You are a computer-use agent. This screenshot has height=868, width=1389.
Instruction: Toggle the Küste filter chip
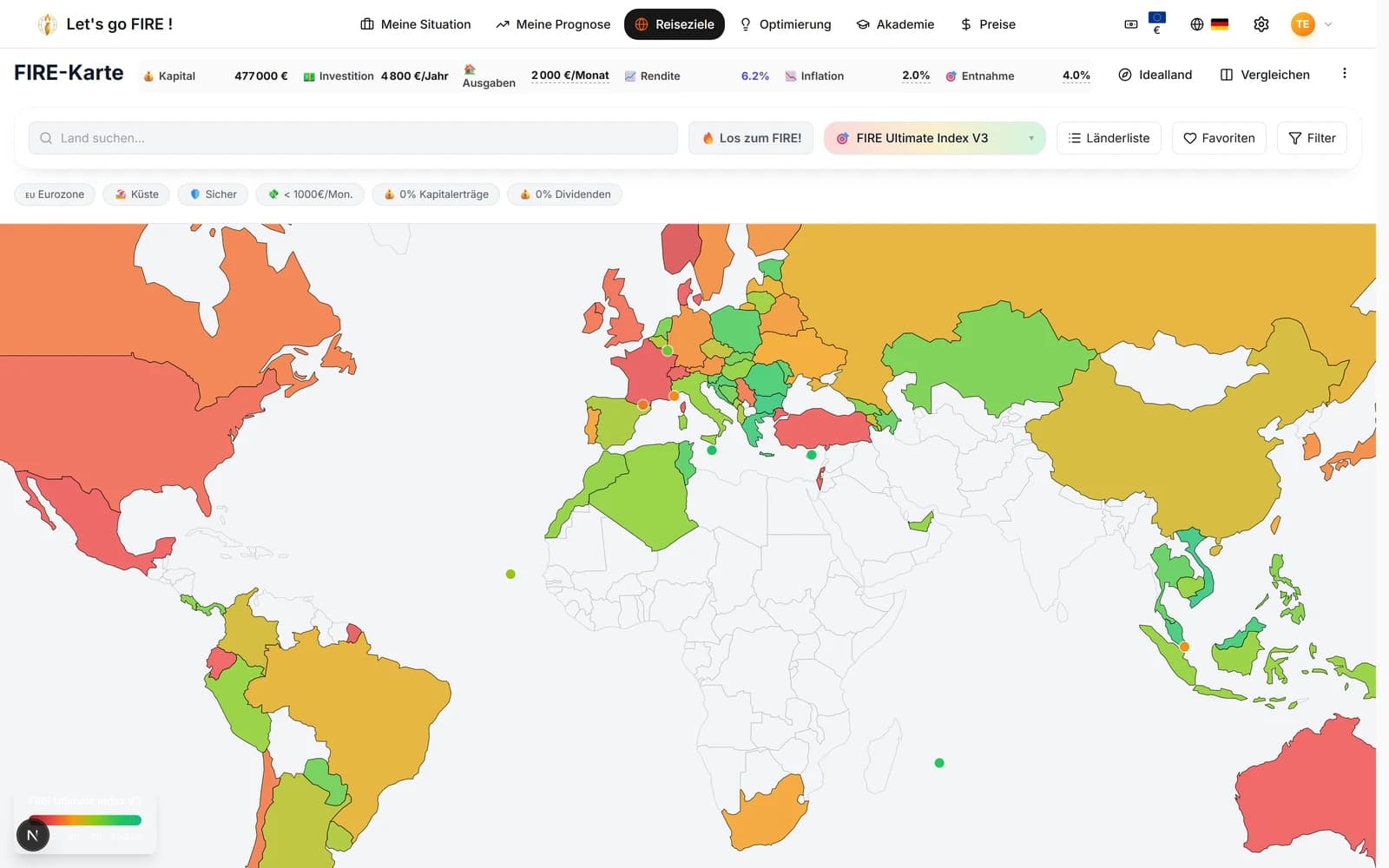(137, 194)
